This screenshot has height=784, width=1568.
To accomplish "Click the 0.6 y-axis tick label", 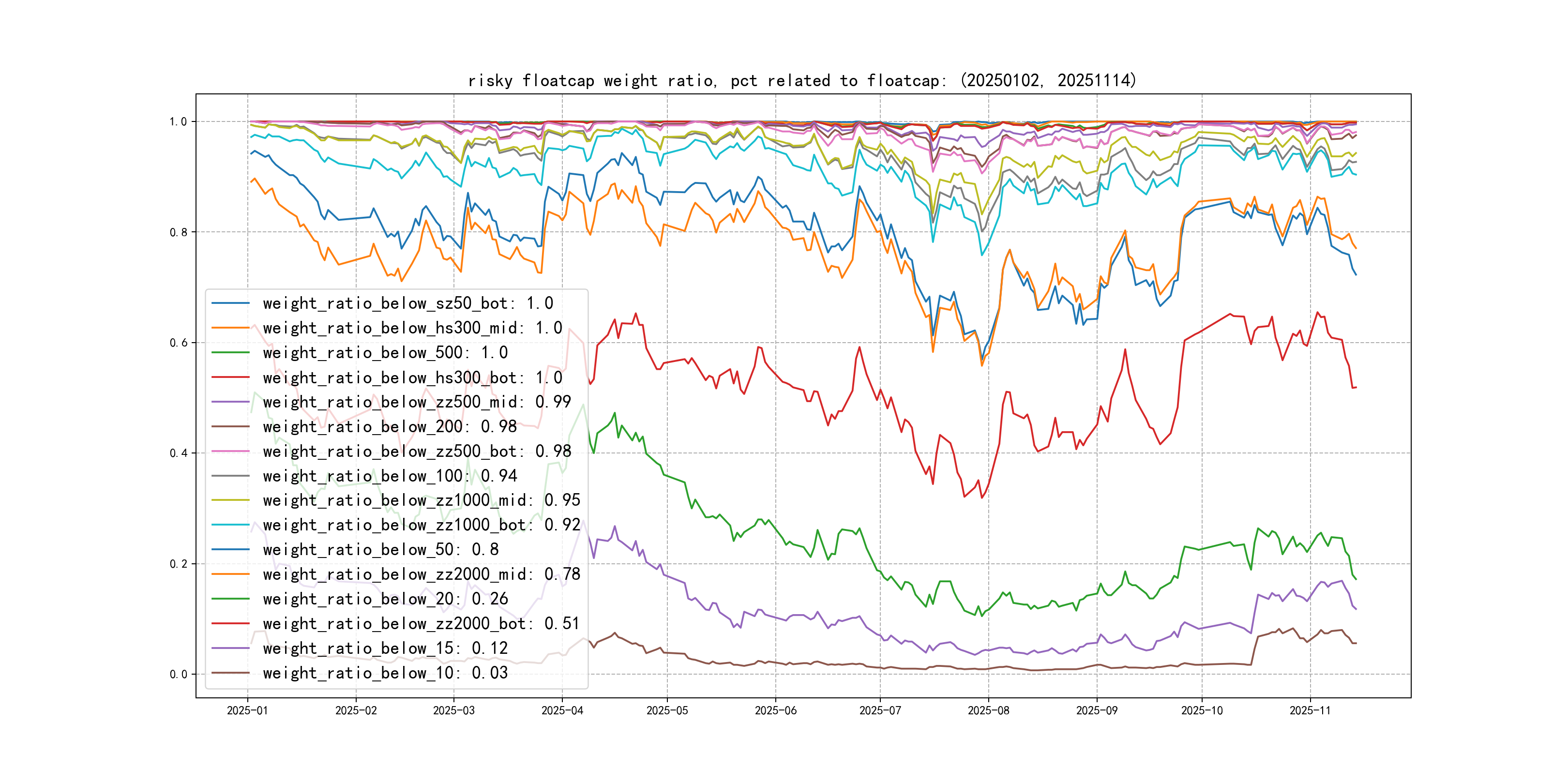I will pyautogui.click(x=179, y=343).
